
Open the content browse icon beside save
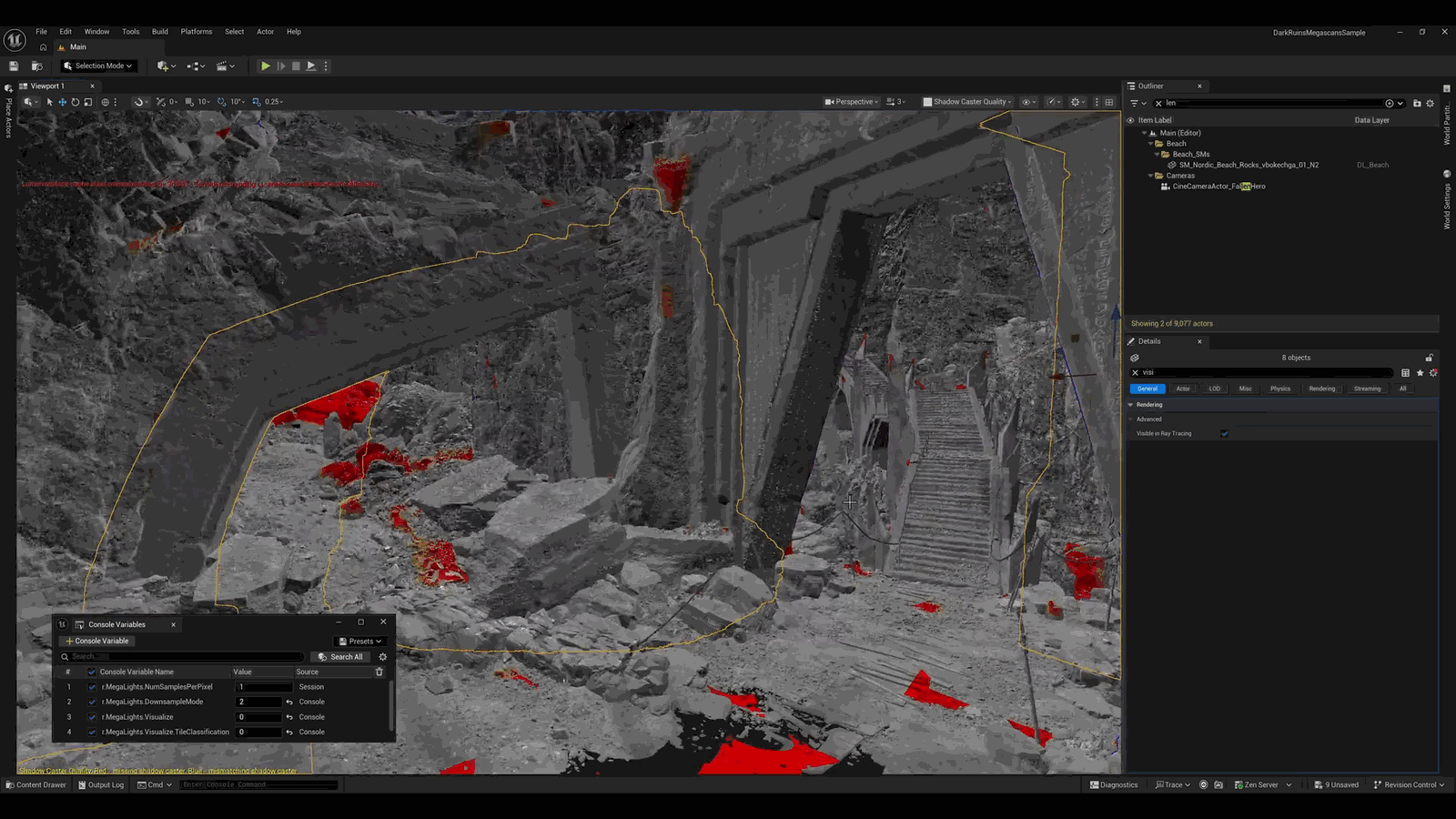[x=37, y=66]
